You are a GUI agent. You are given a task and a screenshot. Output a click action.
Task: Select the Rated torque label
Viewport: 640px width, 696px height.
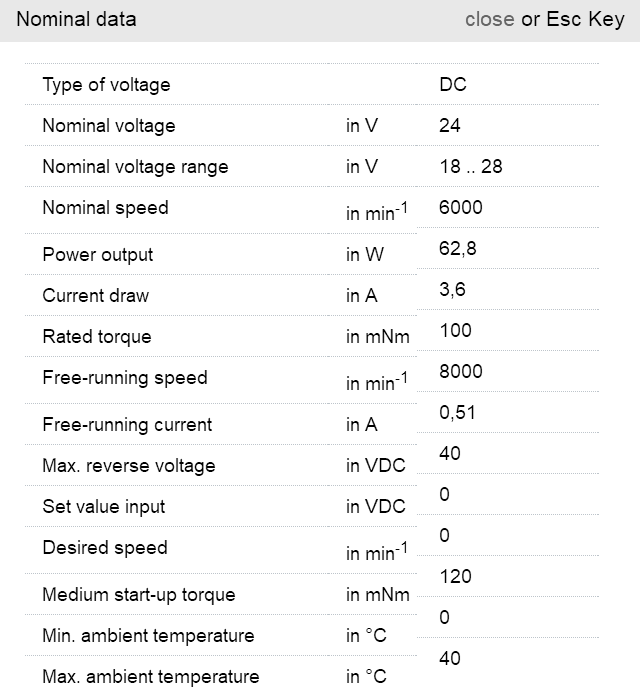tap(97, 337)
